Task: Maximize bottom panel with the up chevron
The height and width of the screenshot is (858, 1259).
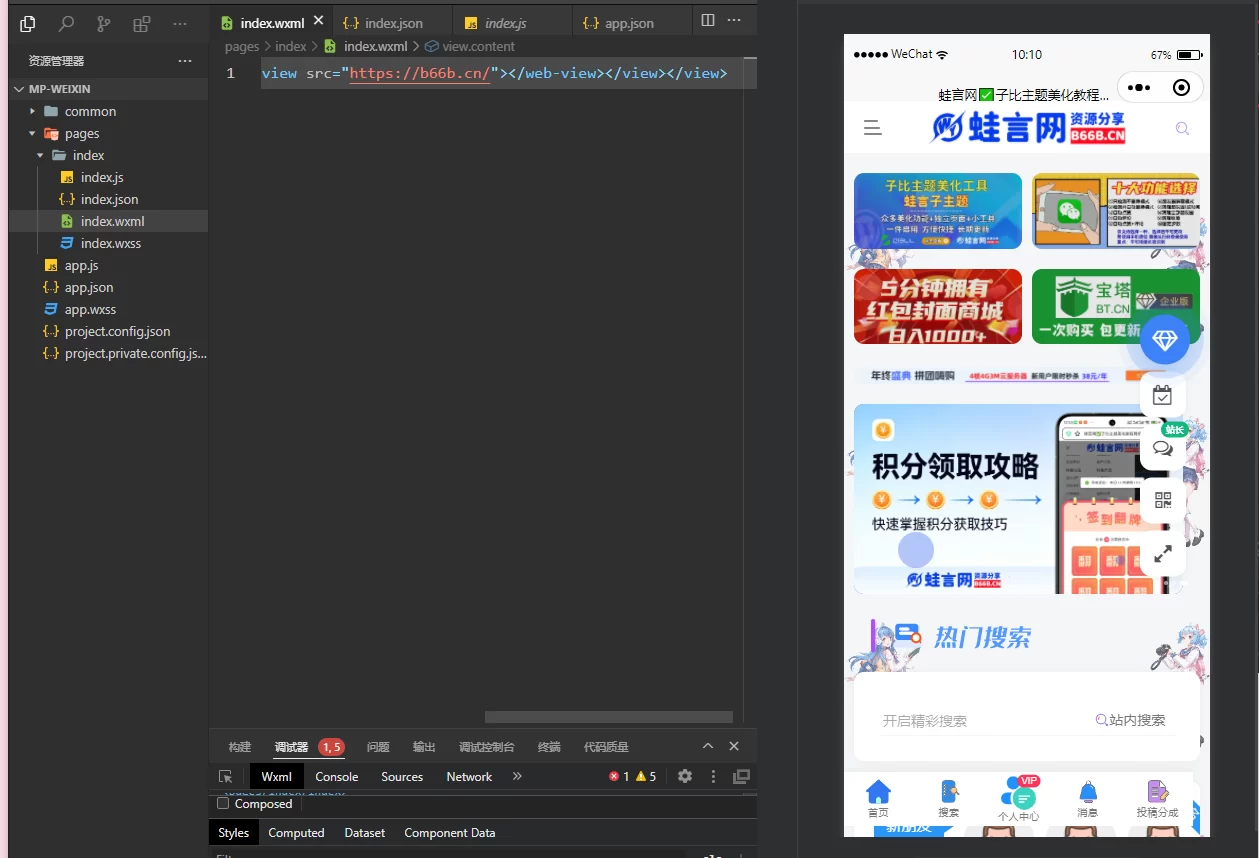Action: pos(708,746)
